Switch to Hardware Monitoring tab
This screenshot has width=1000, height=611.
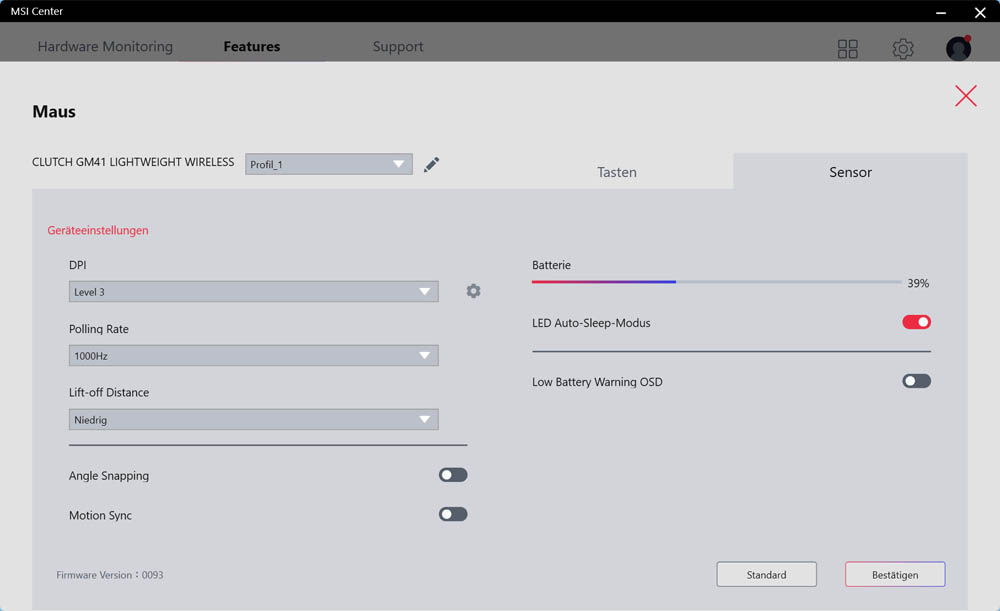(105, 47)
